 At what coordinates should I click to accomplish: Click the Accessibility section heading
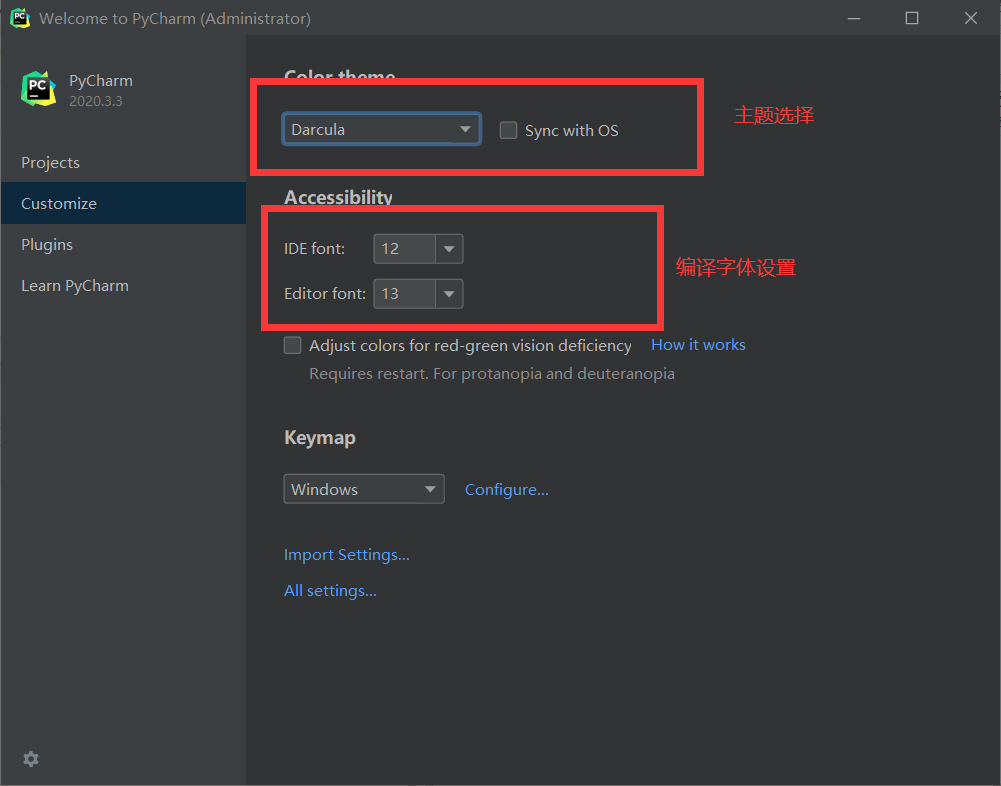click(x=338, y=197)
